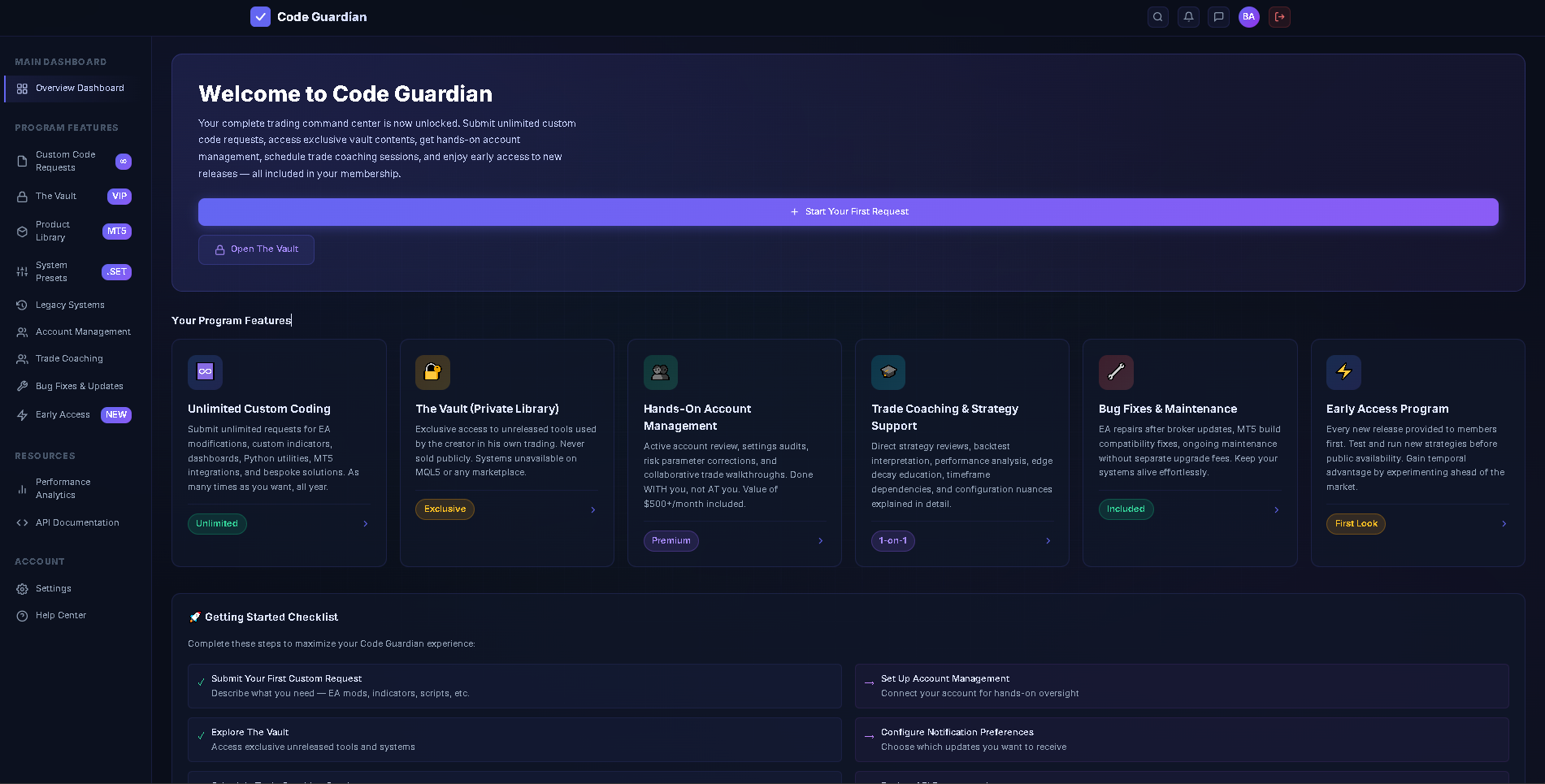Click the NEW badge beside Early Access

(x=116, y=415)
